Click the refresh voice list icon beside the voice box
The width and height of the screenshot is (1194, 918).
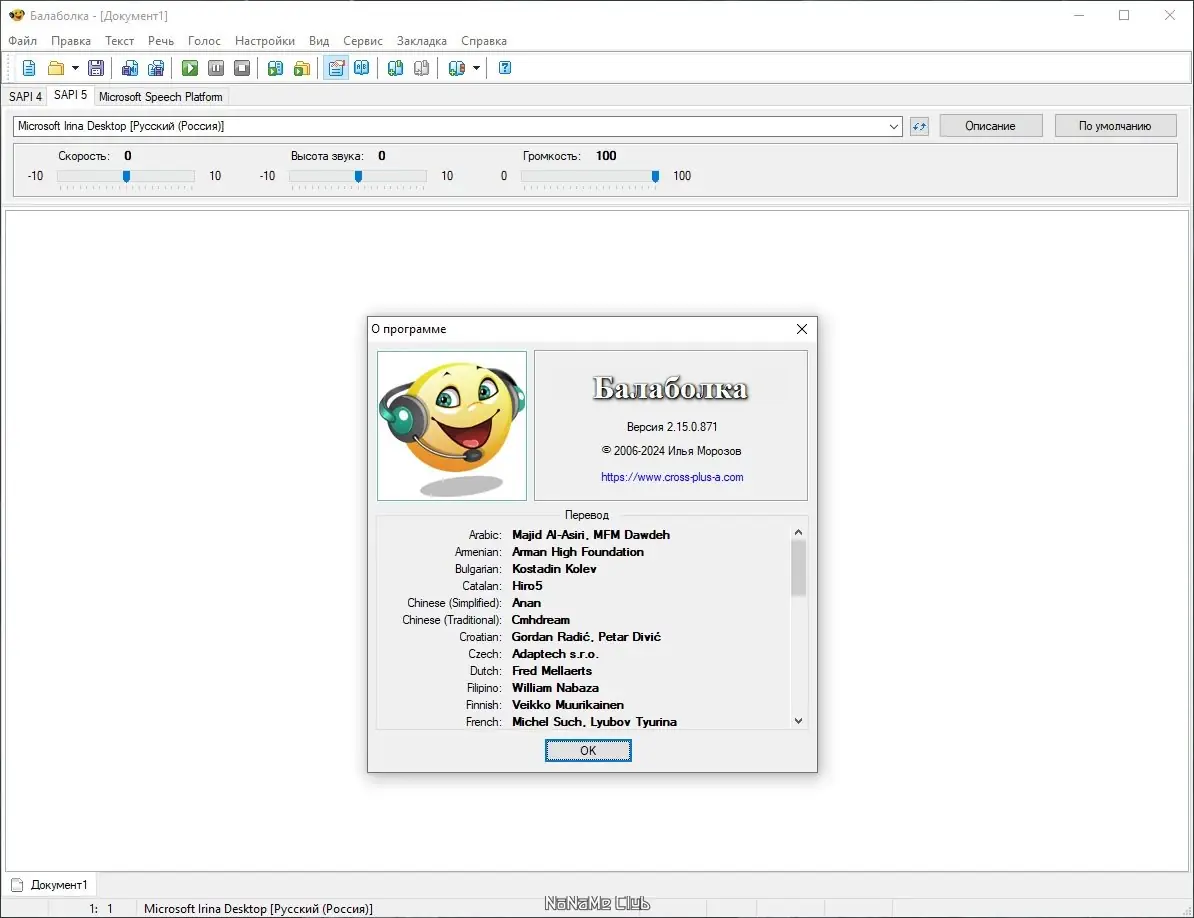919,126
